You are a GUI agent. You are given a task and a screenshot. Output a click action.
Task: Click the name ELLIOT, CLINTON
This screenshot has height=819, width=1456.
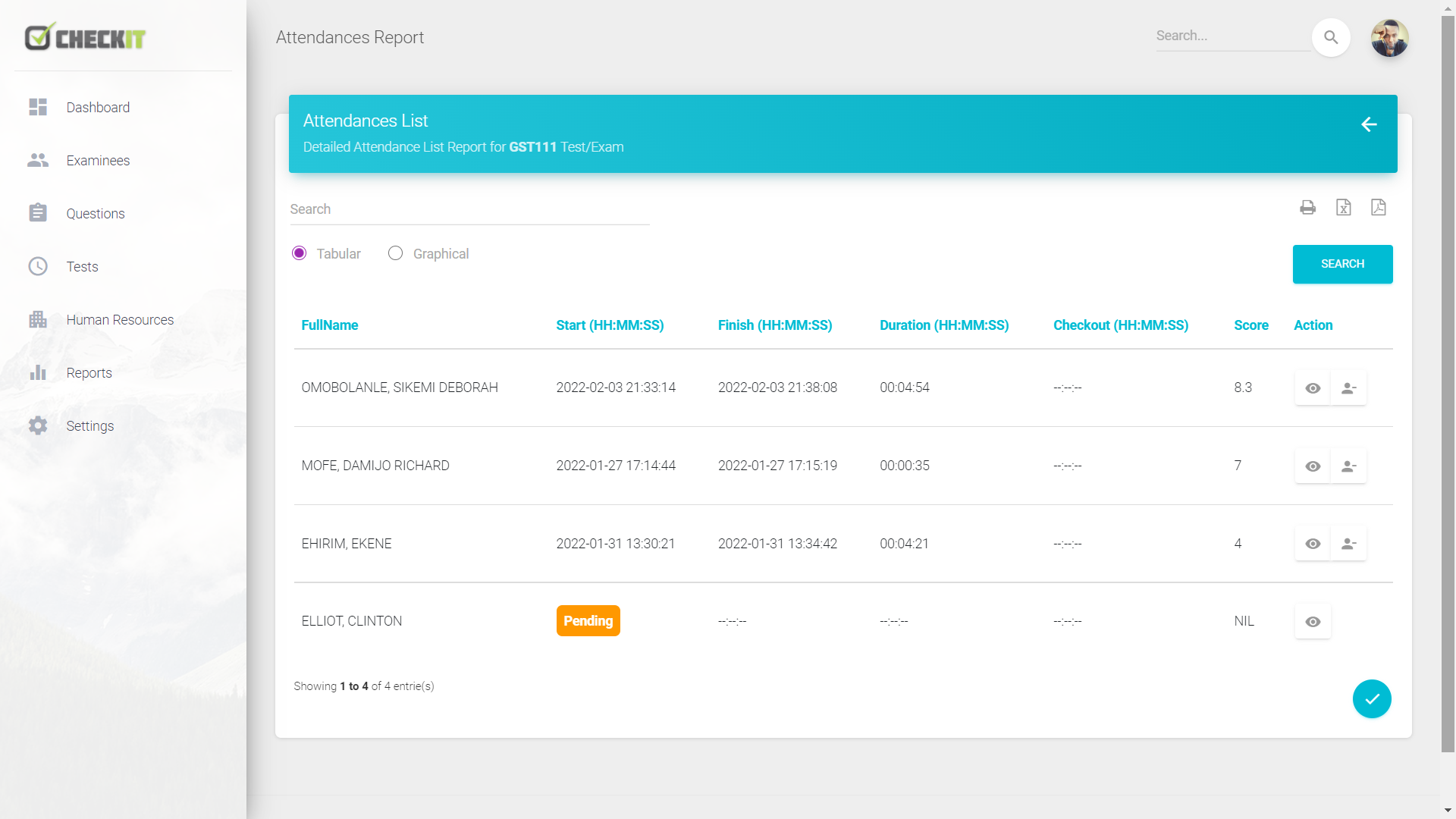(x=352, y=621)
